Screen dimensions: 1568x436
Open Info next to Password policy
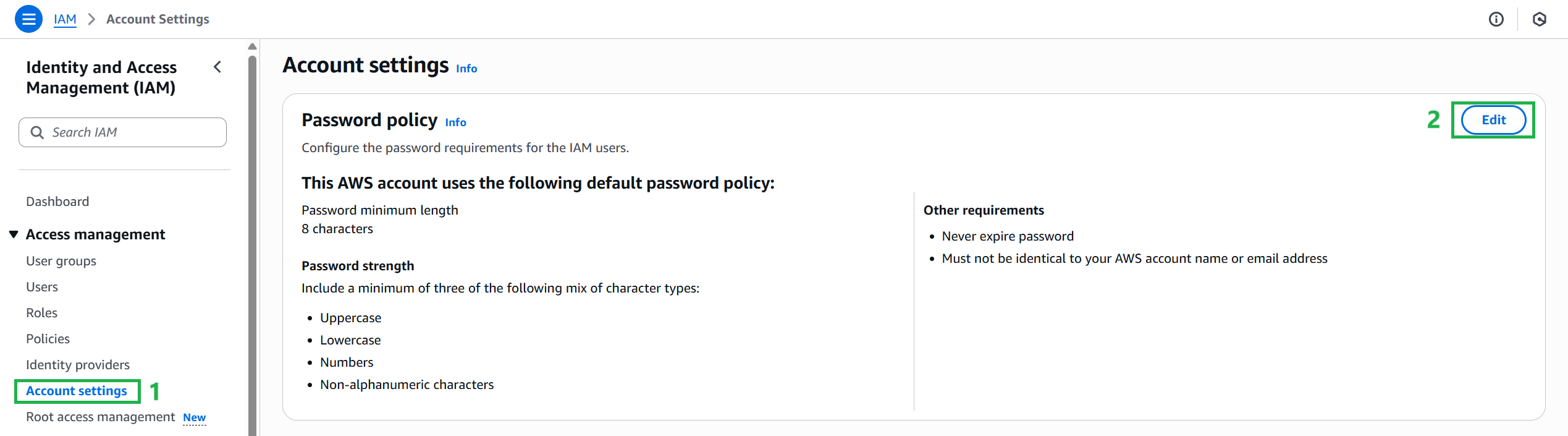coord(456,122)
